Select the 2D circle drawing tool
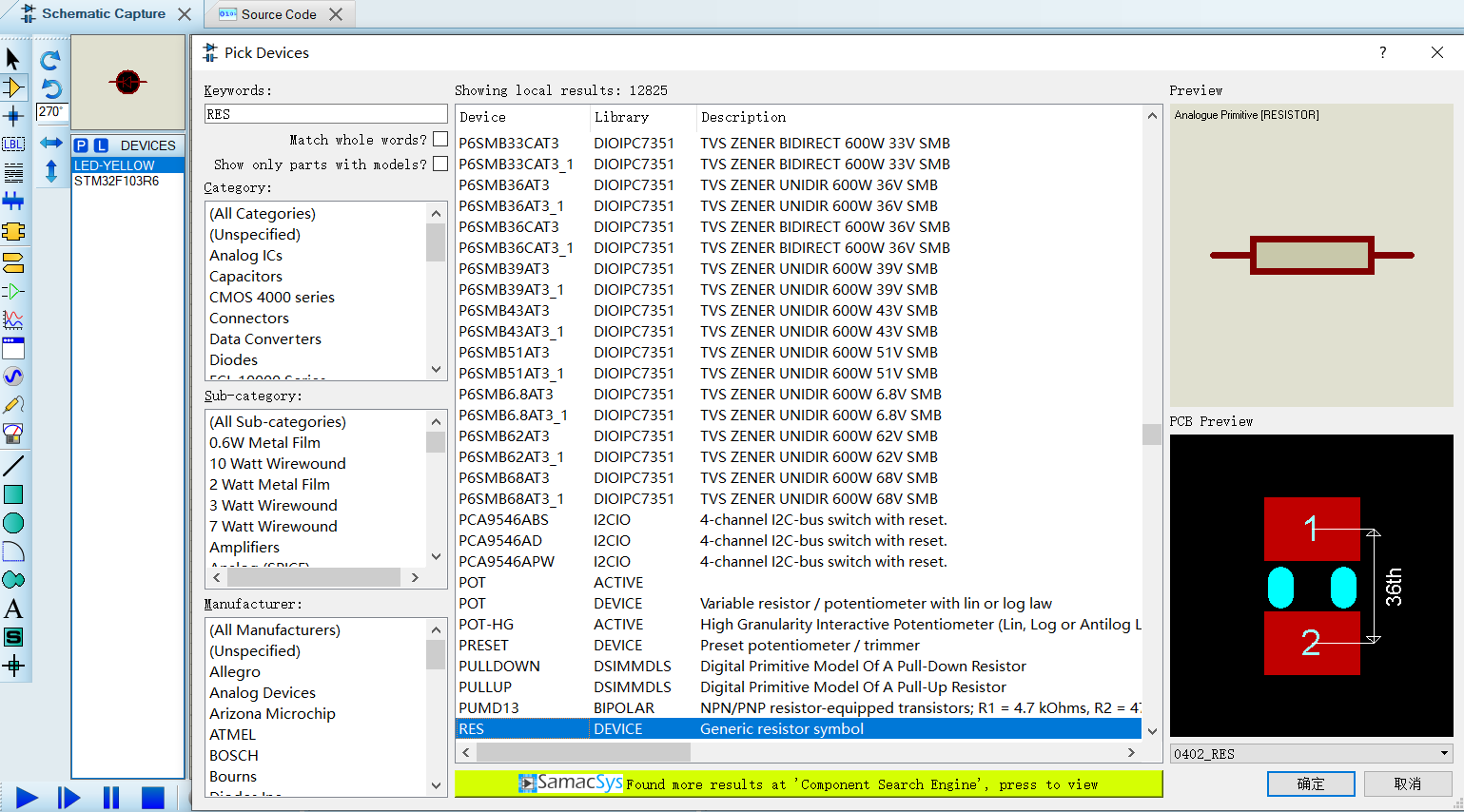 (x=13, y=523)
